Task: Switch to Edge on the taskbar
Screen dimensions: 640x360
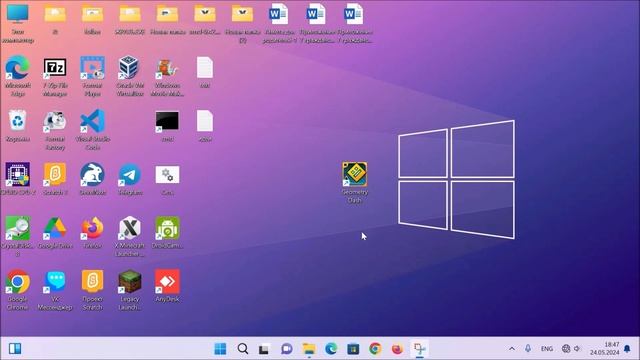Action: (x=331, y=349)
